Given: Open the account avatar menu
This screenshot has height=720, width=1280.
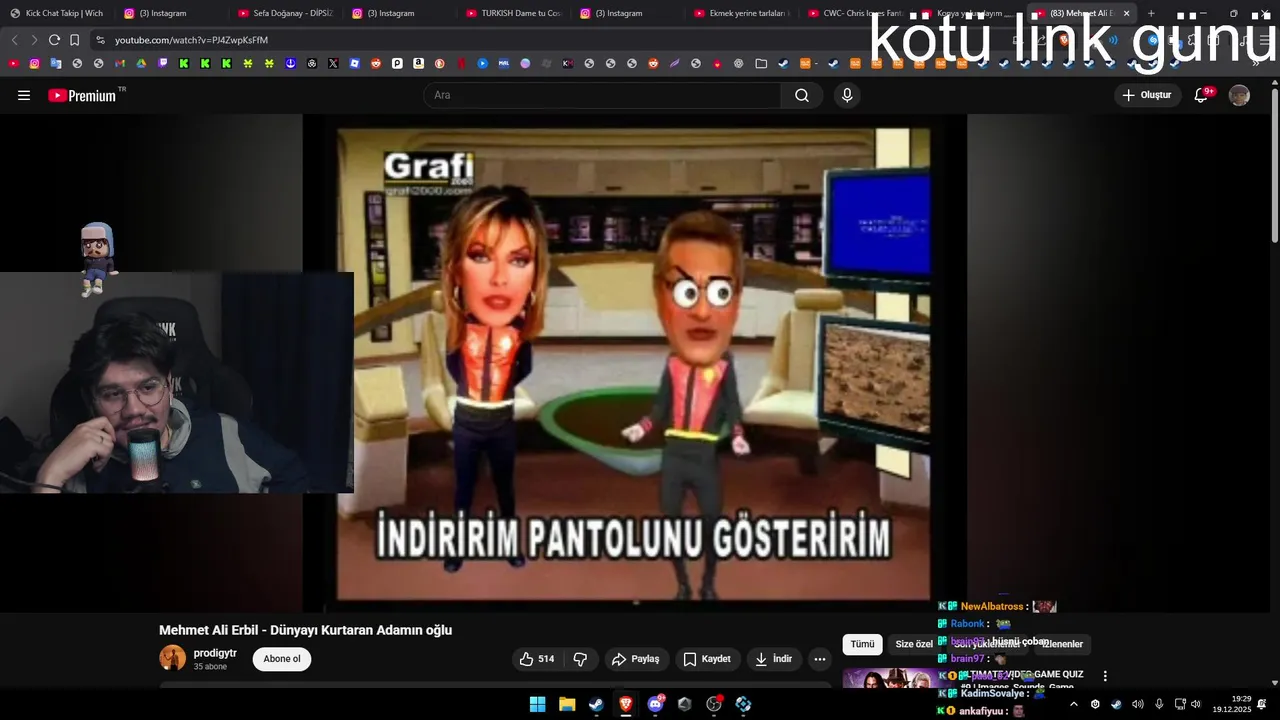Looking at the screenshot, I should pos(1239,95).
